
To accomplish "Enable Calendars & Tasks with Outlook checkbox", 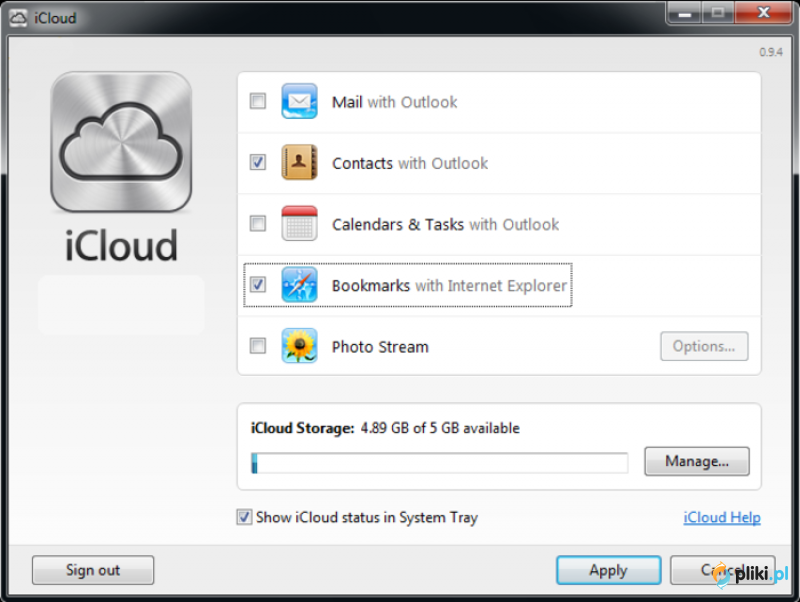I will [x=258, y=223].
